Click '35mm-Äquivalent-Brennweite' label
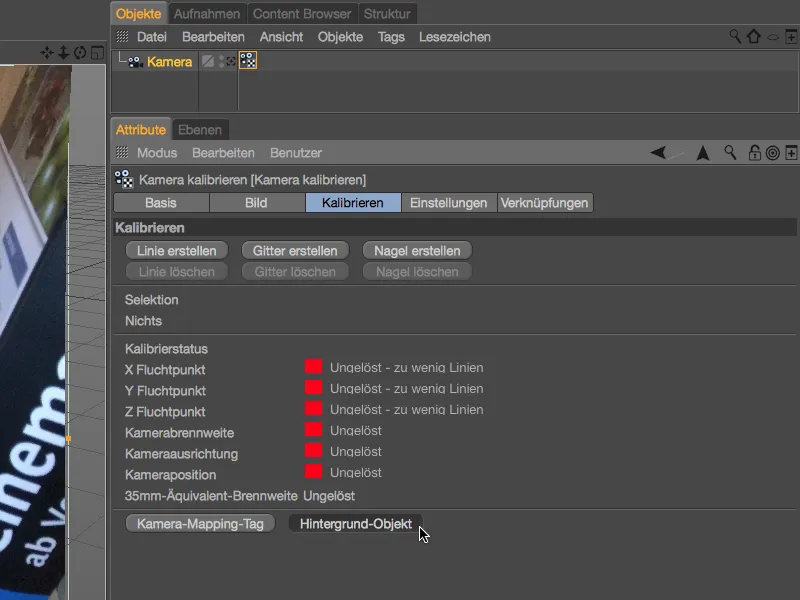Screen dimensions: 800x600 tap(211, 495)
